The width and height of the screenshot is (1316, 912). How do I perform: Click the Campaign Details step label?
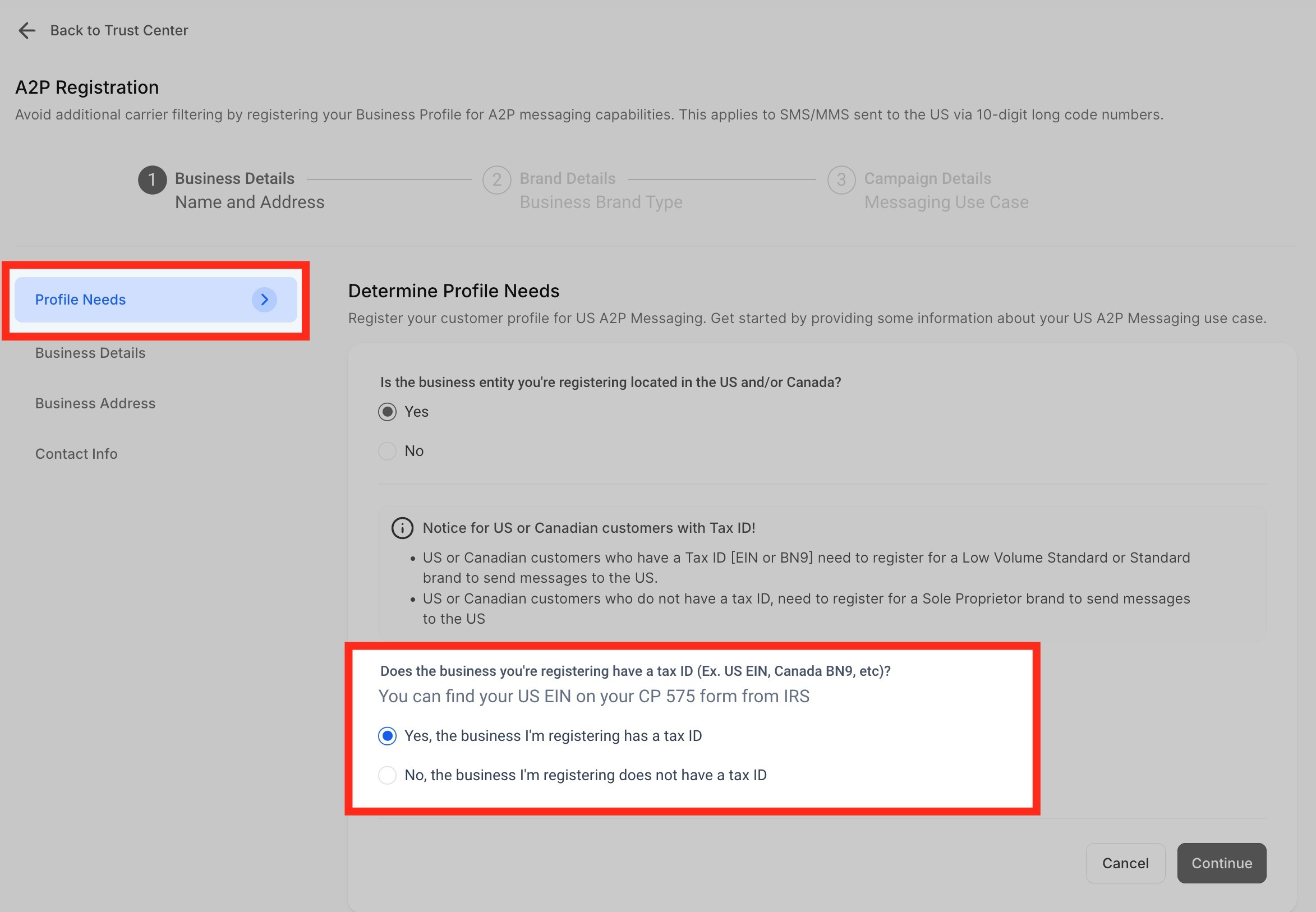coord(927,178)
